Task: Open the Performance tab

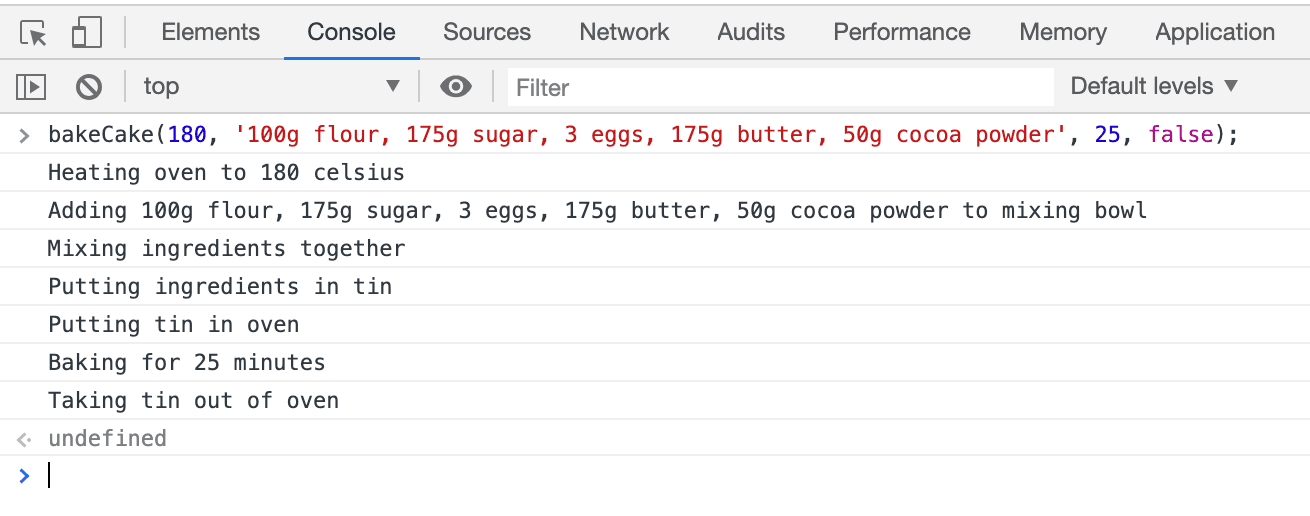Action: pos(902,33)
